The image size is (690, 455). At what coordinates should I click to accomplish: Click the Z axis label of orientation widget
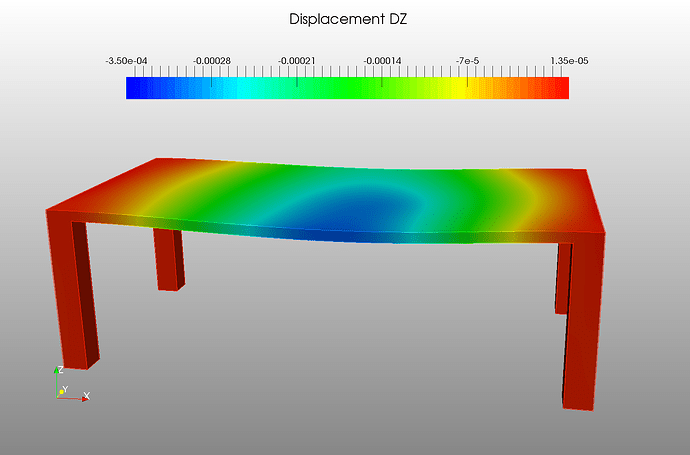[61, 370]
